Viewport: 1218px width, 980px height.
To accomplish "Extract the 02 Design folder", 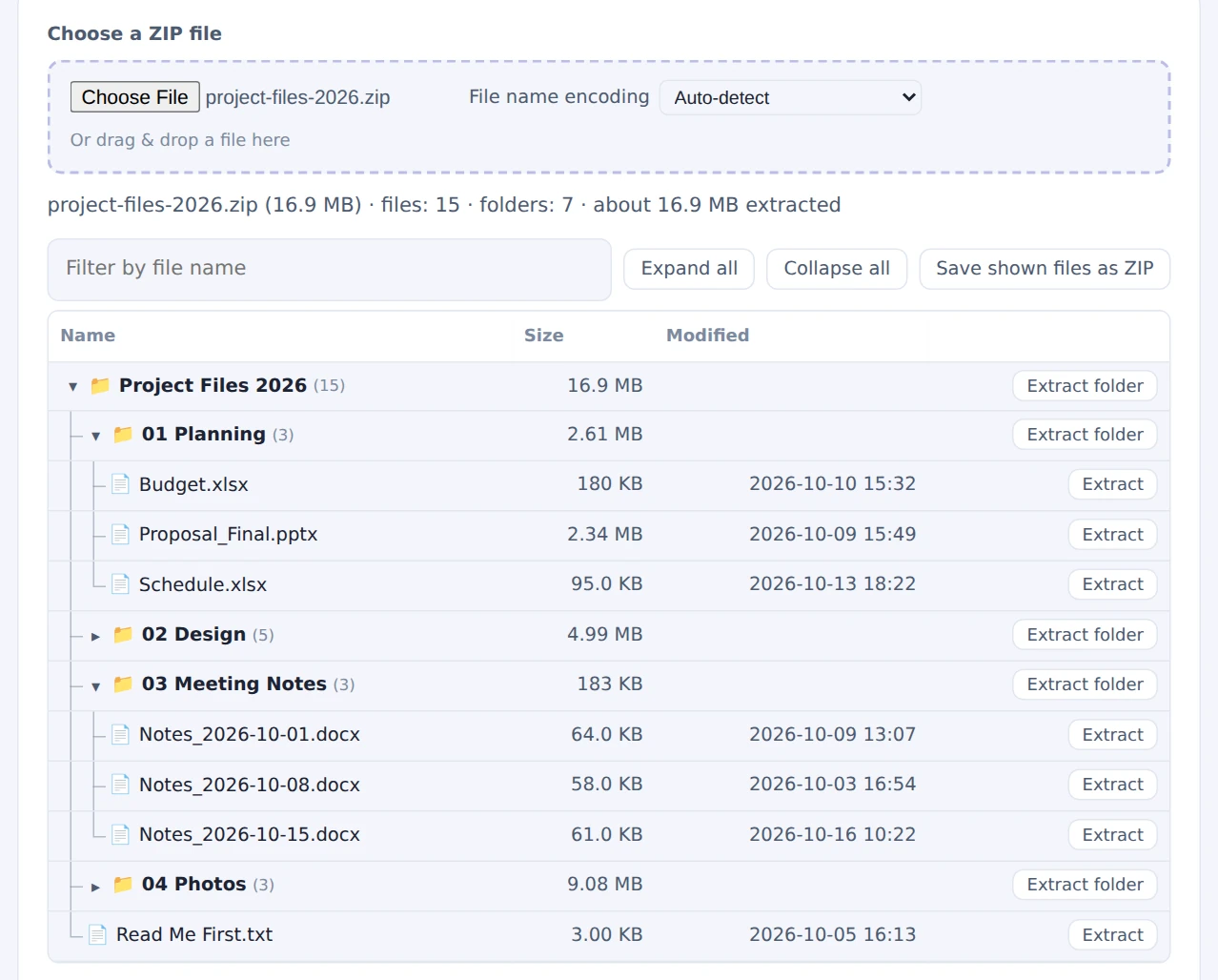I will (x=1085, y=635).
